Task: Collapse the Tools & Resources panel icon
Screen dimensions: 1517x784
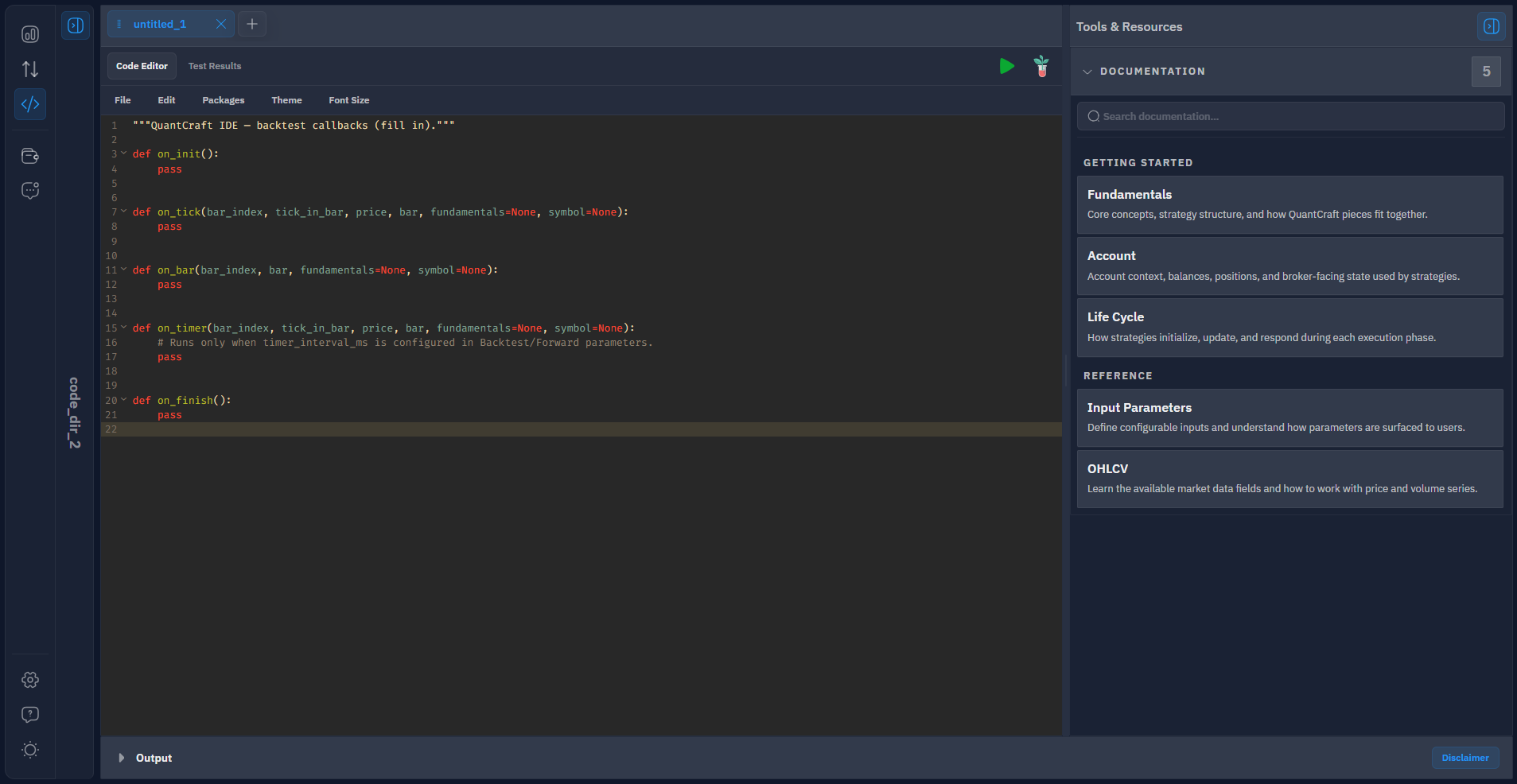Action: tap(1492, 26)
